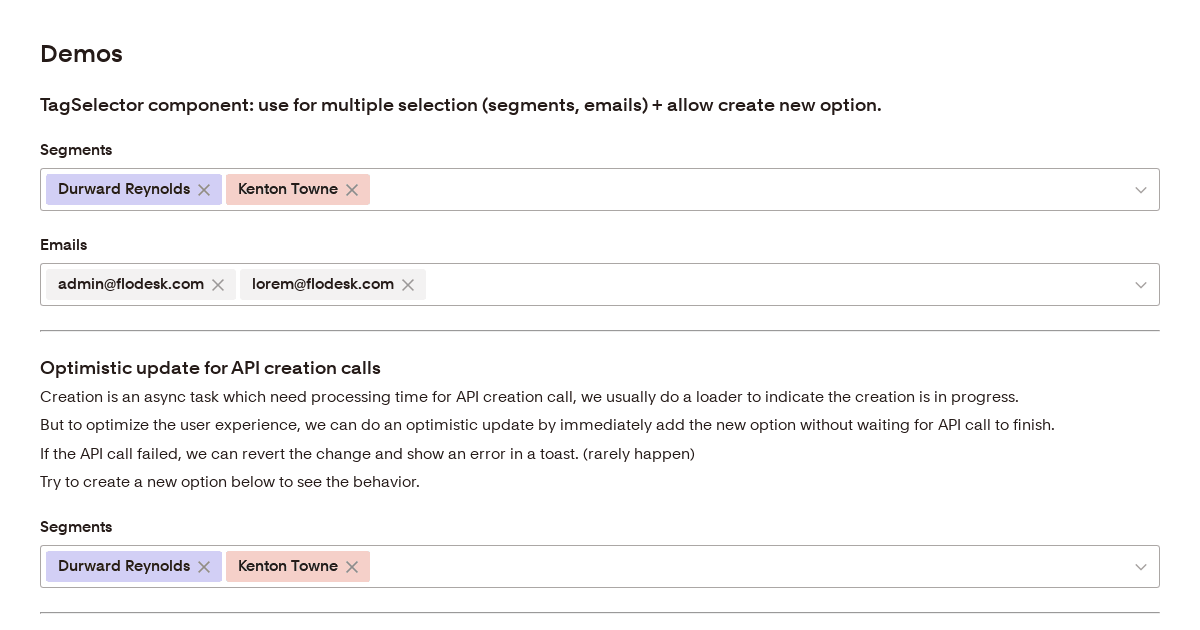This screenshot has width=1200, height=630.
Task: Expand the top Segments dropdown chevron
Action: coord(1140,190)
